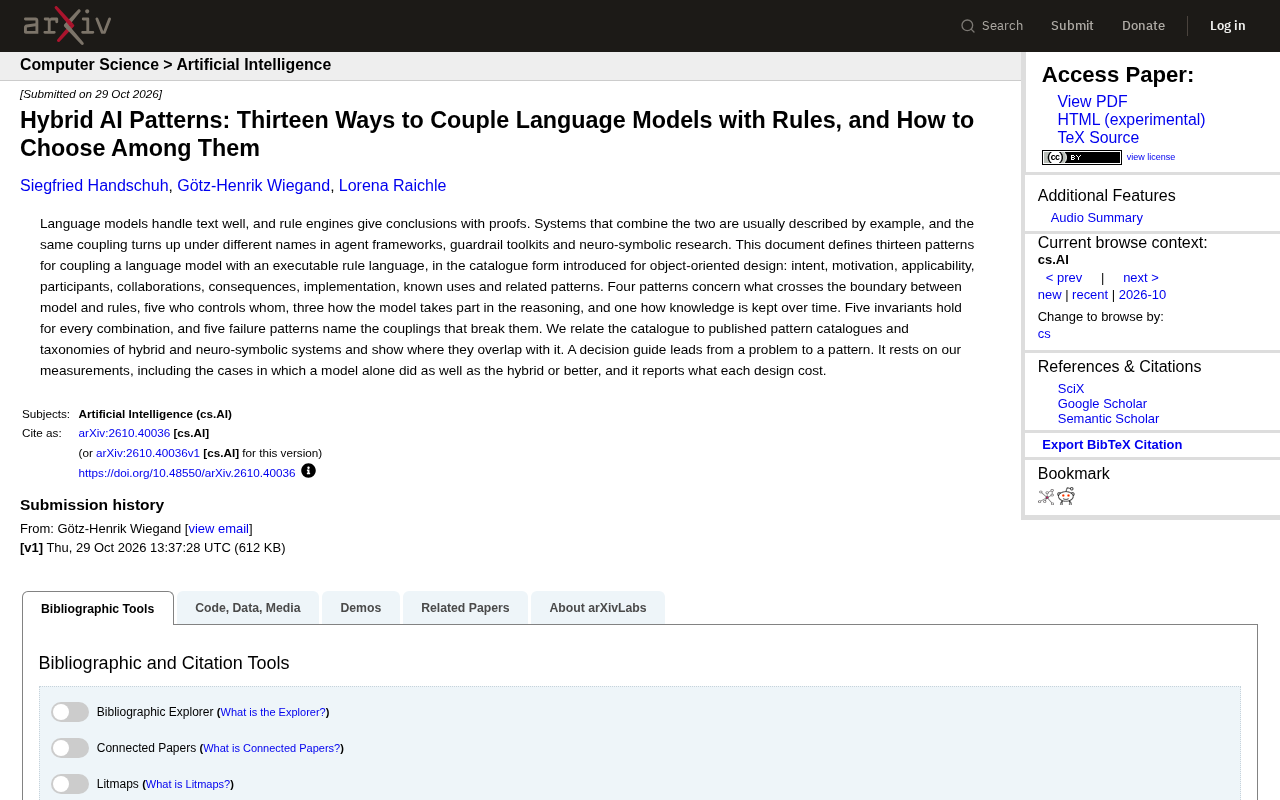Image resolution: width=1280 pixels, height=800 pixels.
Task: Open the Semantic Scholar link
Action: coord(1108,419)
